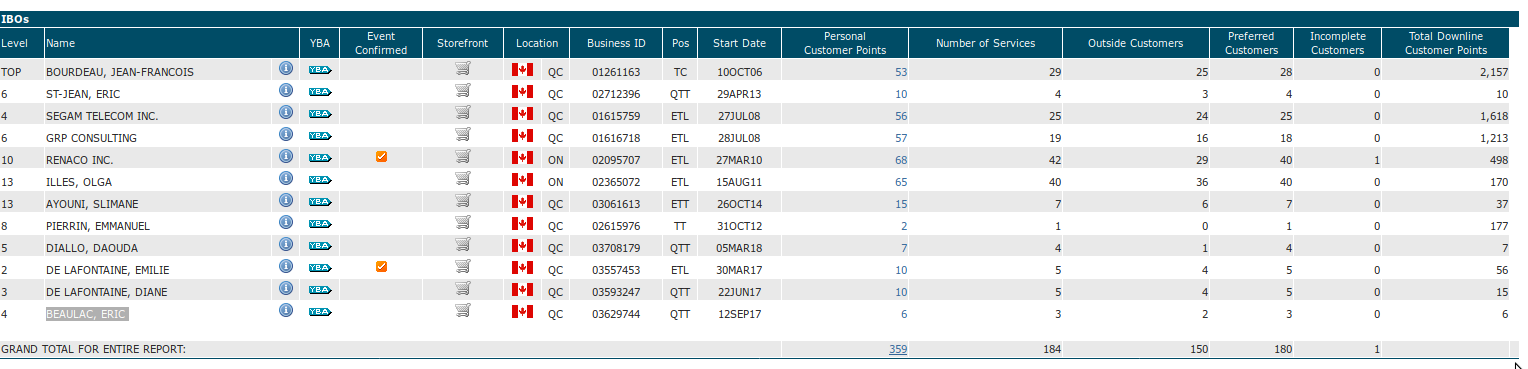Open storefront cart for BEAULAC, ERIC
This screenshot has width=1528, height=369.
pyautogui.click(x=462, y=311)
